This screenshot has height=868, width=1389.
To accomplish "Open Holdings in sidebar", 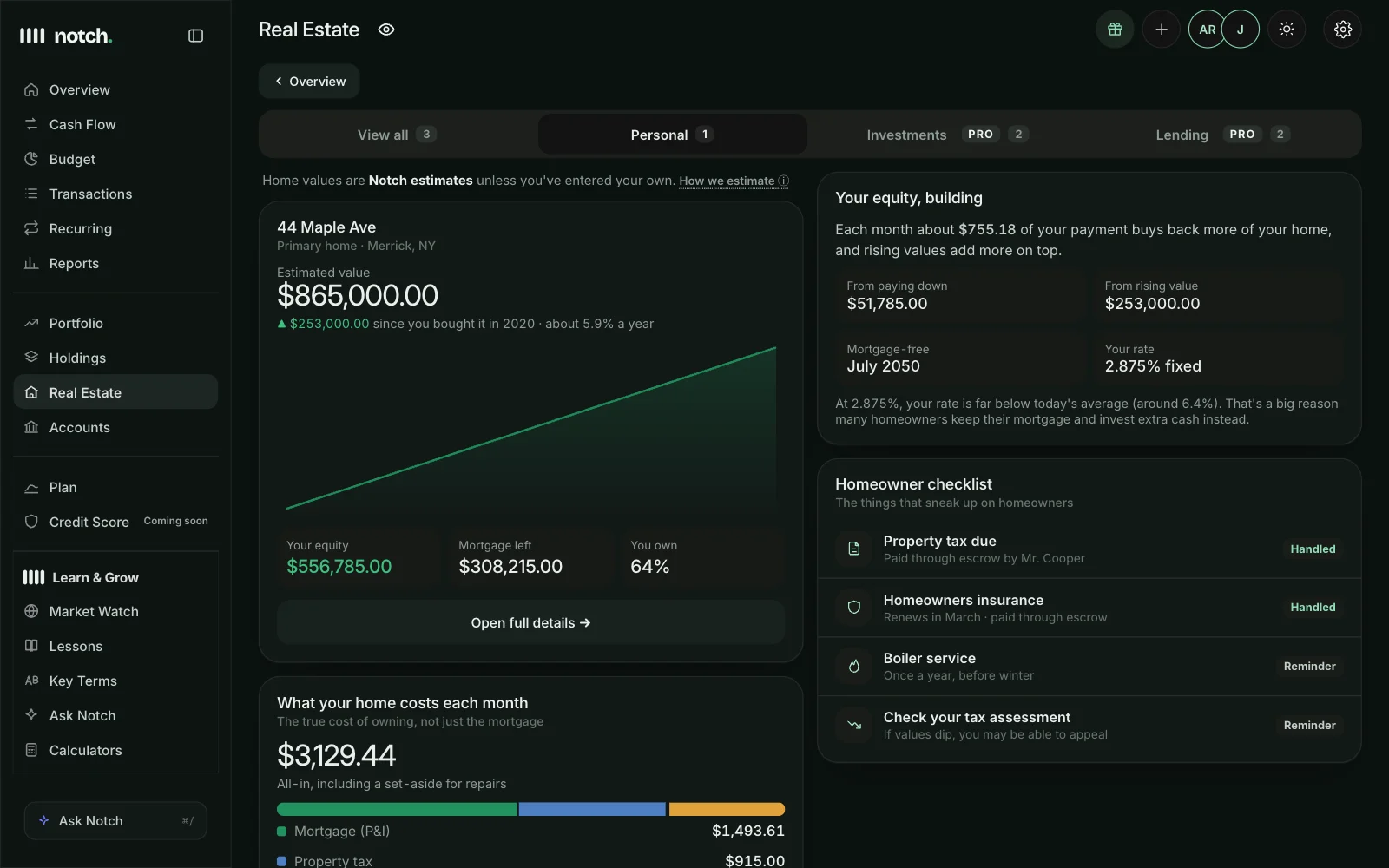I will 115,358.
